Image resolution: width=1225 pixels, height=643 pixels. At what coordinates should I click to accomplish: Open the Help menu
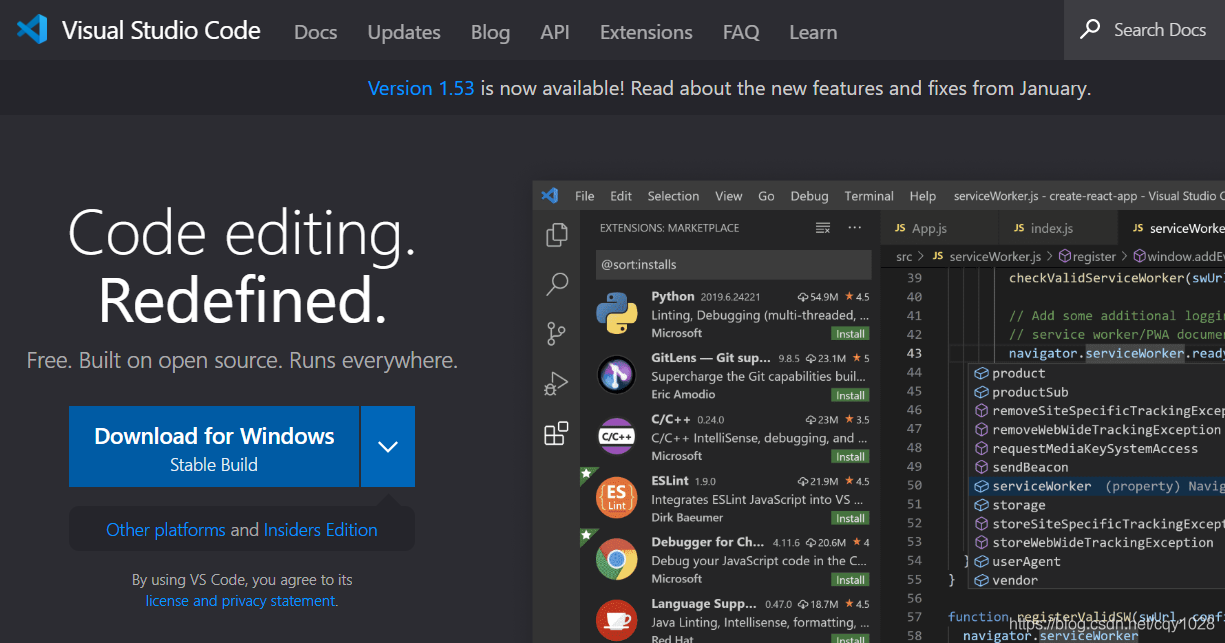923,196
